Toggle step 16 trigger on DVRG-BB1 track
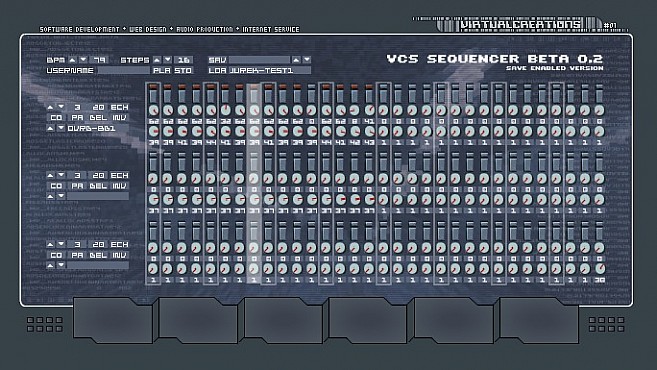657x370 pixels. (369, 86)
